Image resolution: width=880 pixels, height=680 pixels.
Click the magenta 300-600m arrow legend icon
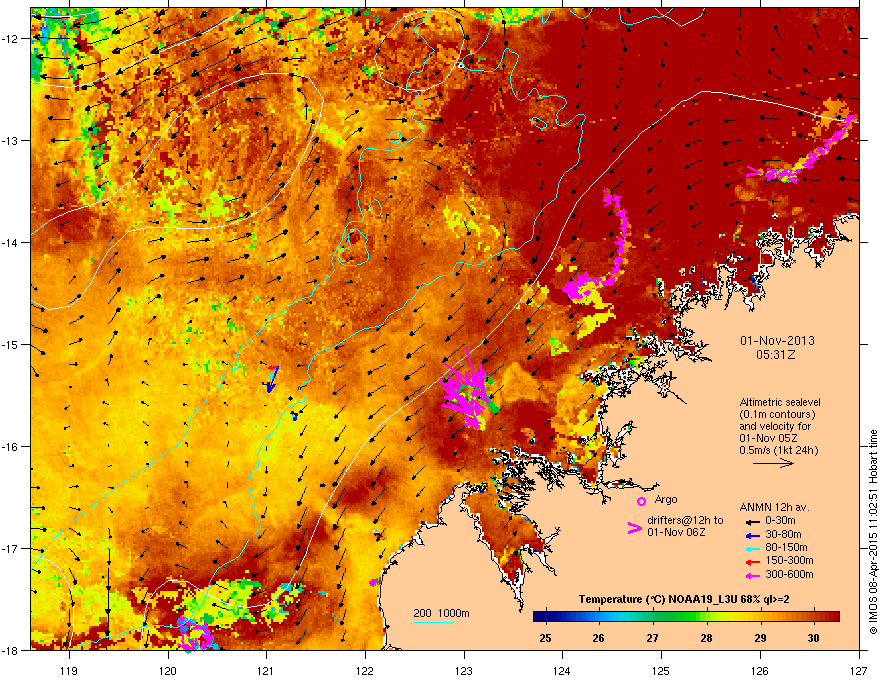point(753,575)
